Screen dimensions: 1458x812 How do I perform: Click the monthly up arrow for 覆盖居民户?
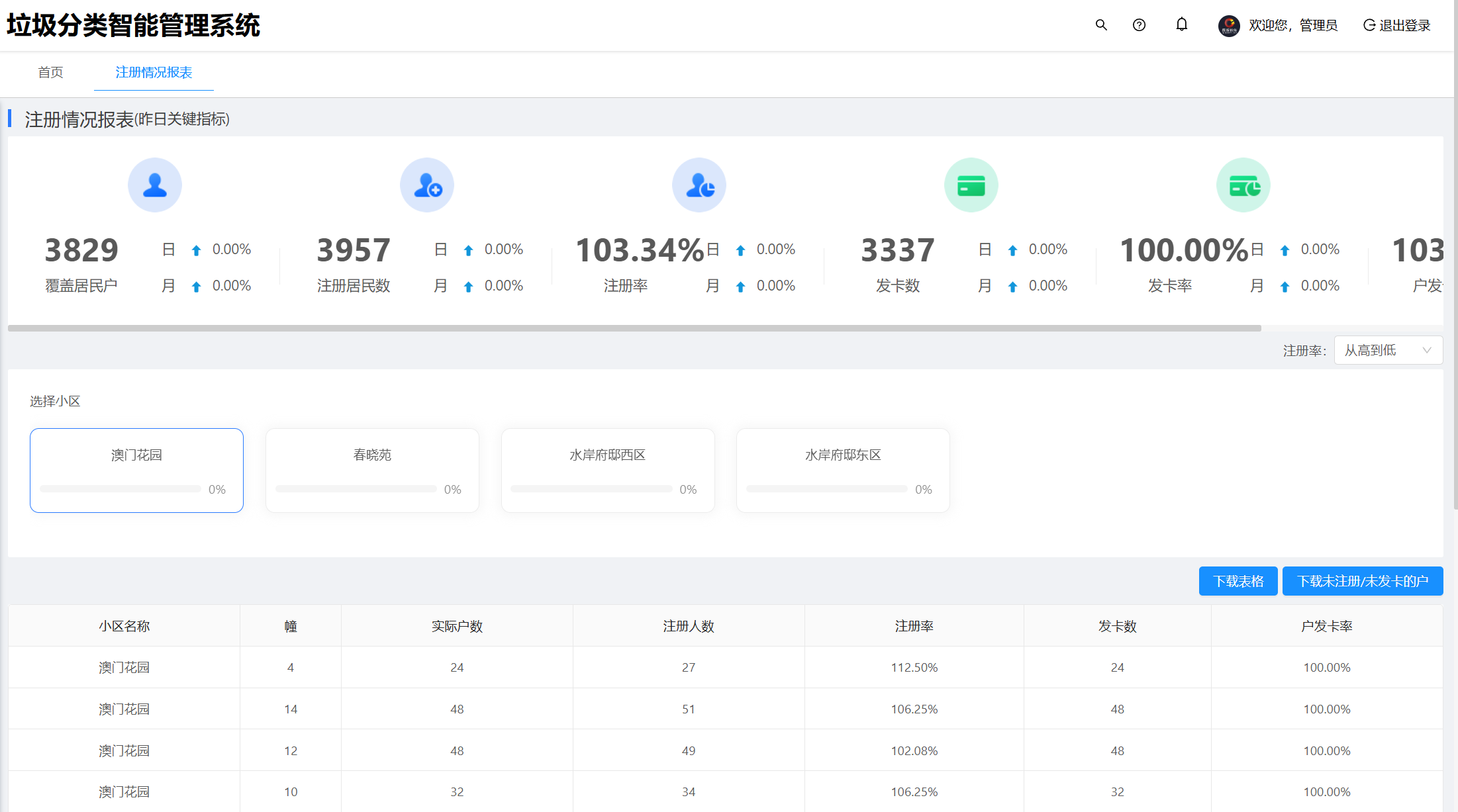196,287
